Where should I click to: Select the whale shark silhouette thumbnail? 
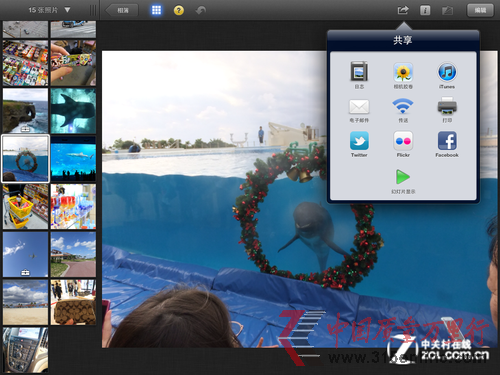click(x=73, y=111)
